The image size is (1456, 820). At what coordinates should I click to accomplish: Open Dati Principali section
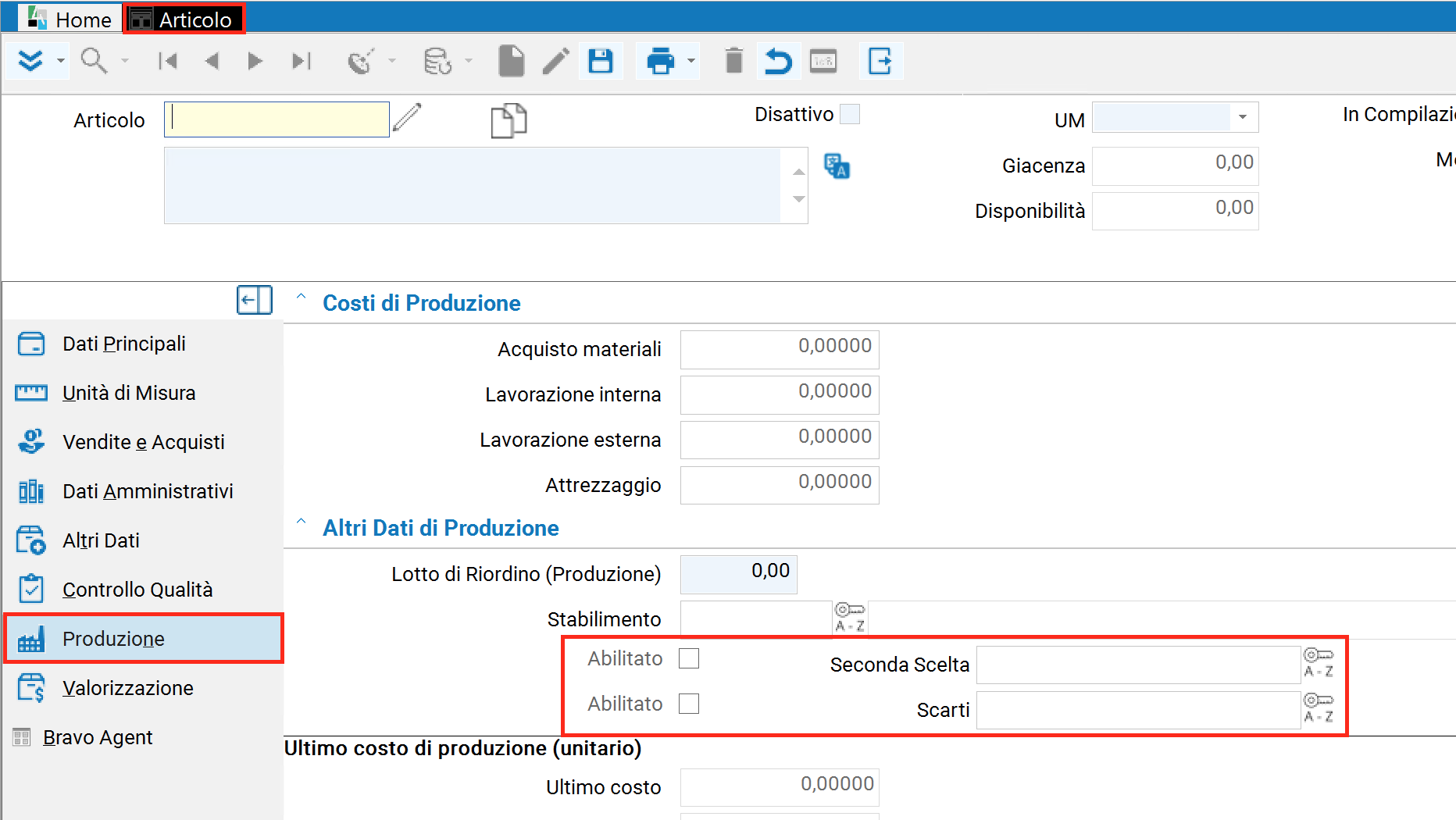124,344
